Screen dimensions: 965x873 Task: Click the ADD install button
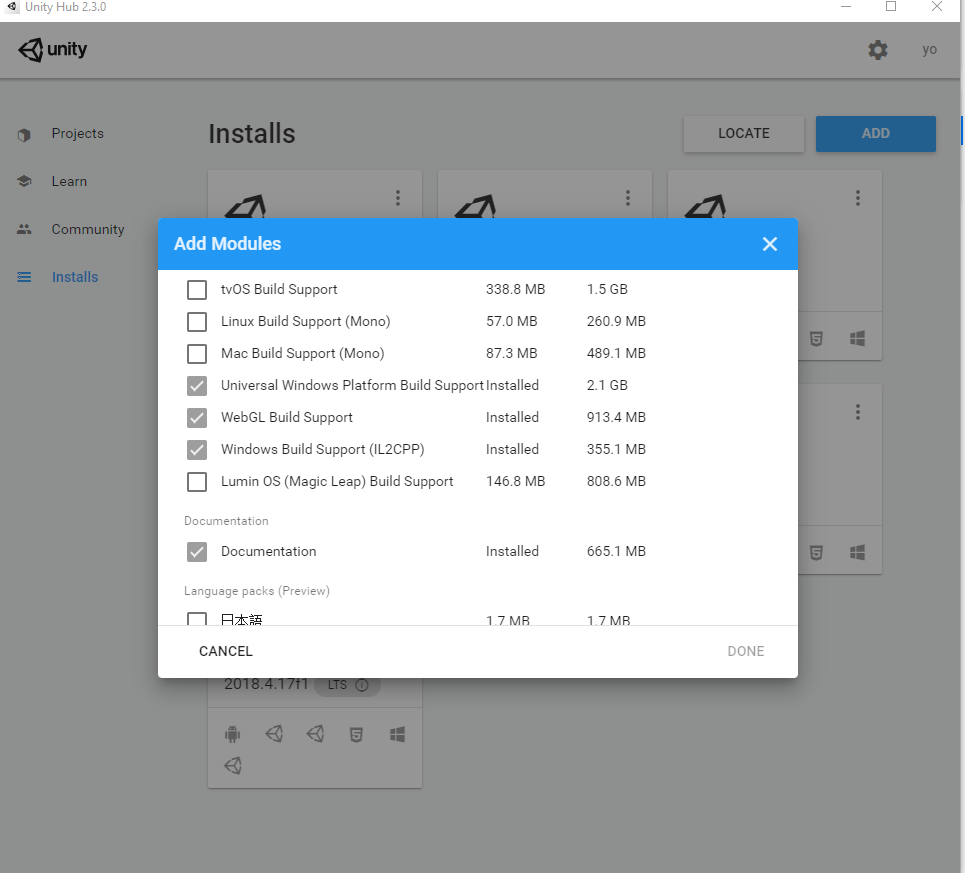tap(875, 134)
